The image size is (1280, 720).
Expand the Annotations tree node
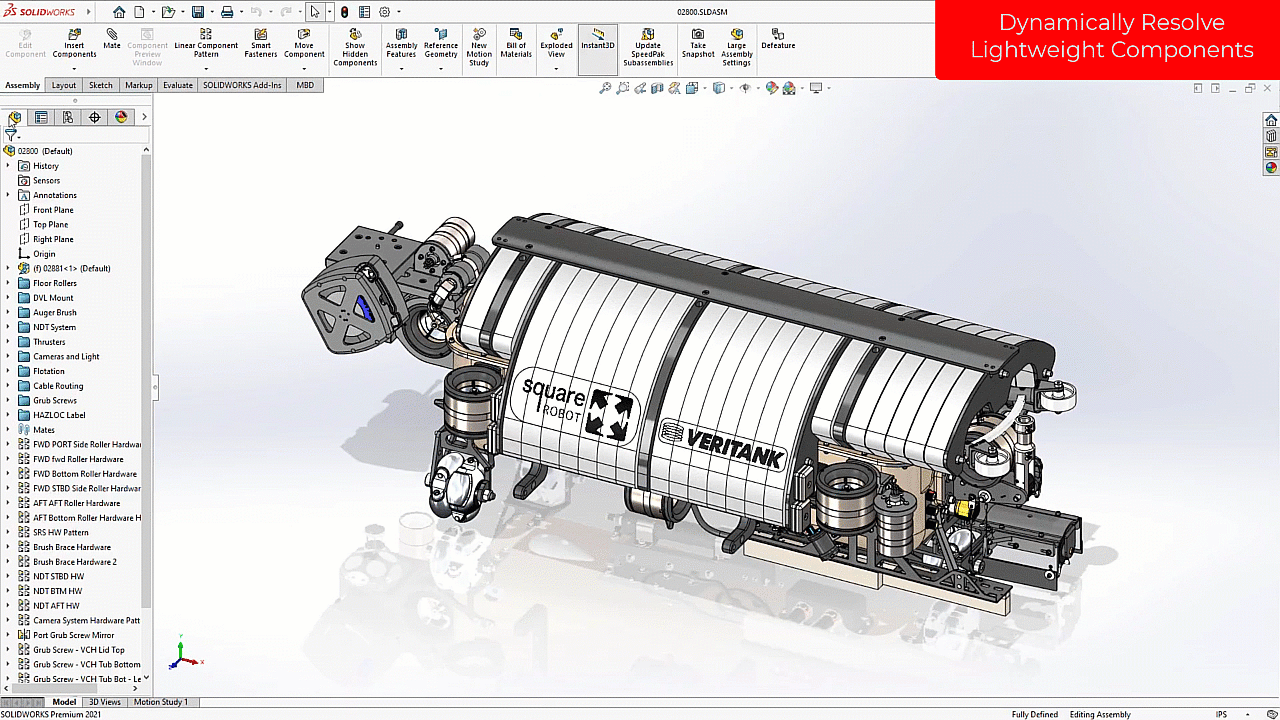click(x=8, y=195)
